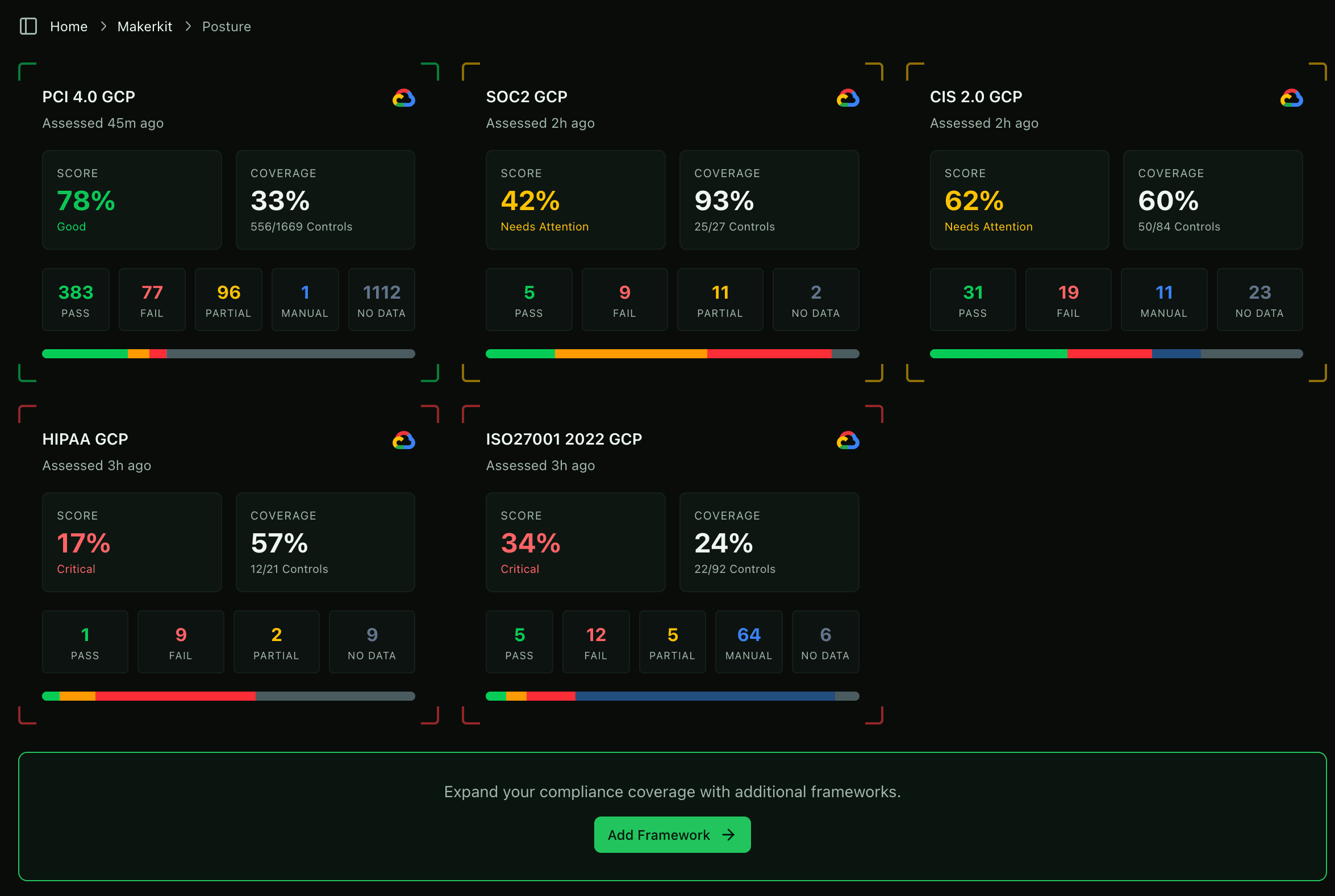
Task: Click the Add Framework button
Action: [672, 835]
